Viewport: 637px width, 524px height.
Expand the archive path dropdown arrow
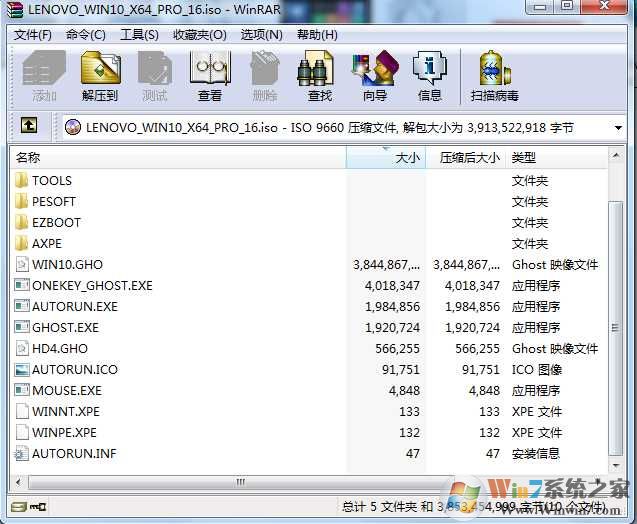[x=618, y=128]
